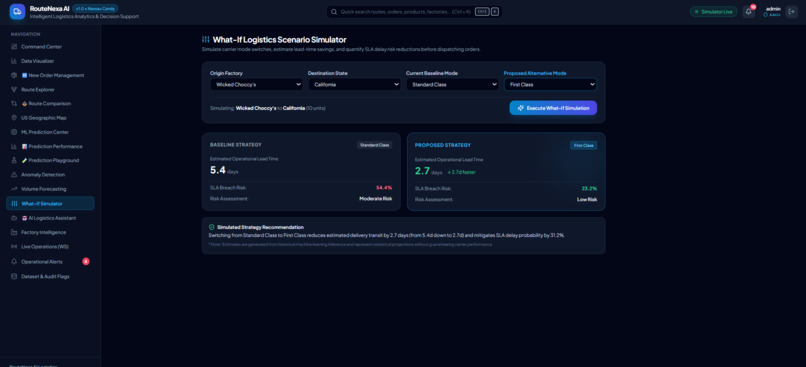Click the PROPOSED STRATEGY card heading
This screenshot has height=367, width=806.
[x=443, y=145]
